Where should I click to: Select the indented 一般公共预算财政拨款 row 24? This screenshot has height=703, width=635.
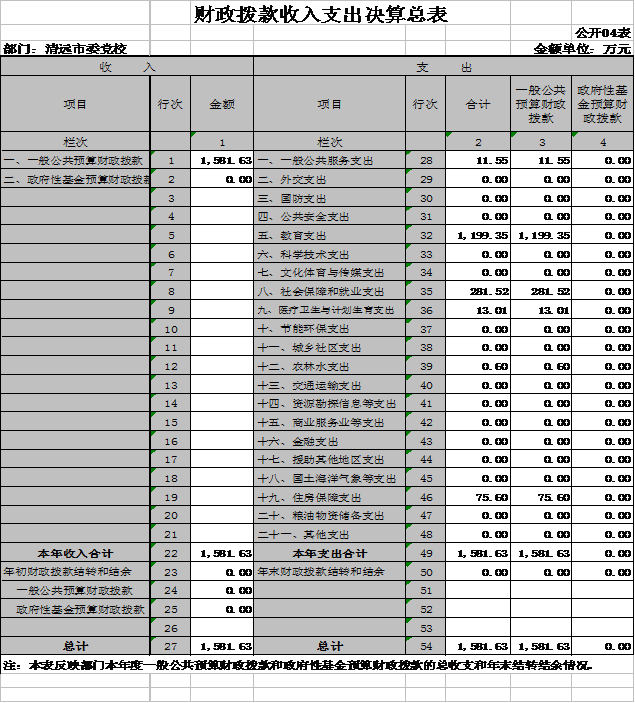pyautogui.click(x=75, y=590)
